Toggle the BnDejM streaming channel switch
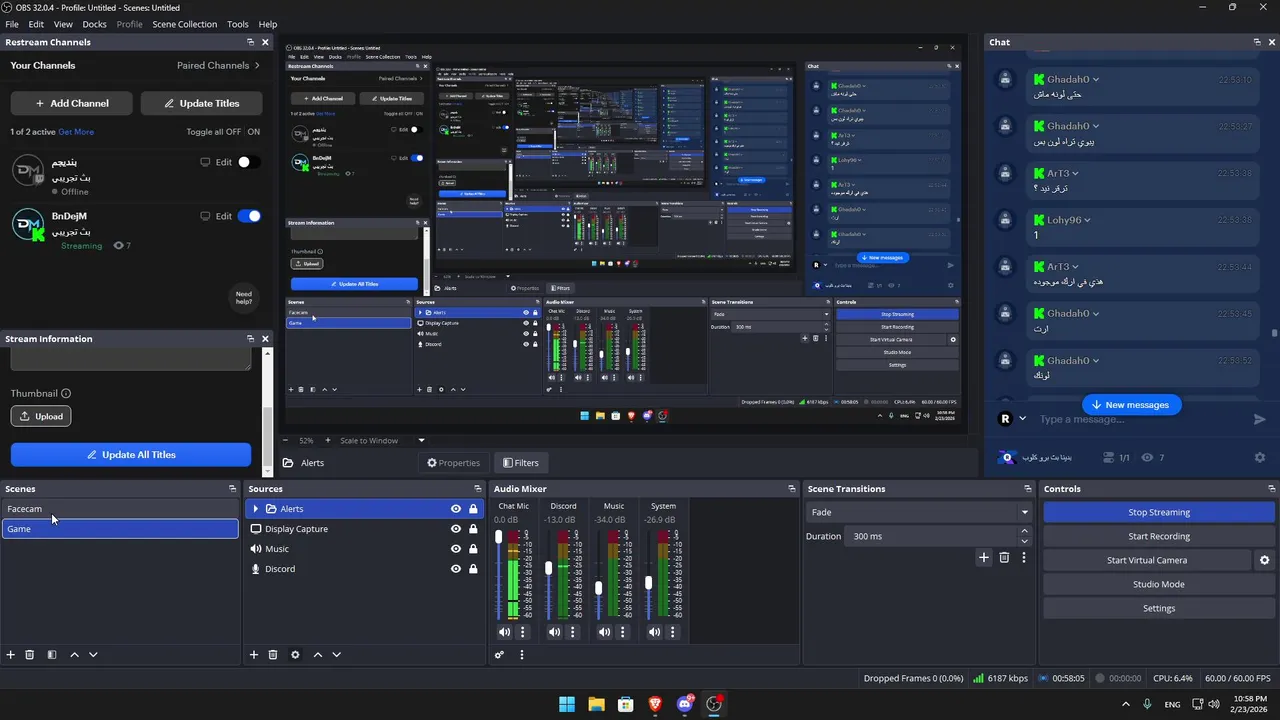 click(x=248, y=216)
